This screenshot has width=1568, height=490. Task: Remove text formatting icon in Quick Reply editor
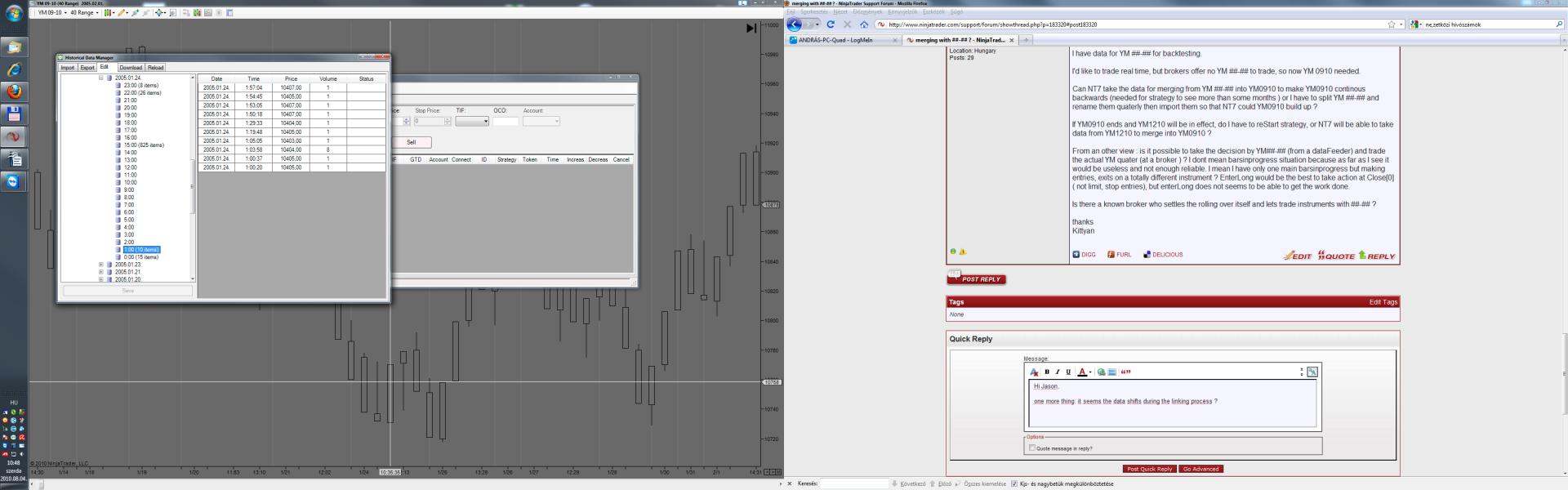1034,372
